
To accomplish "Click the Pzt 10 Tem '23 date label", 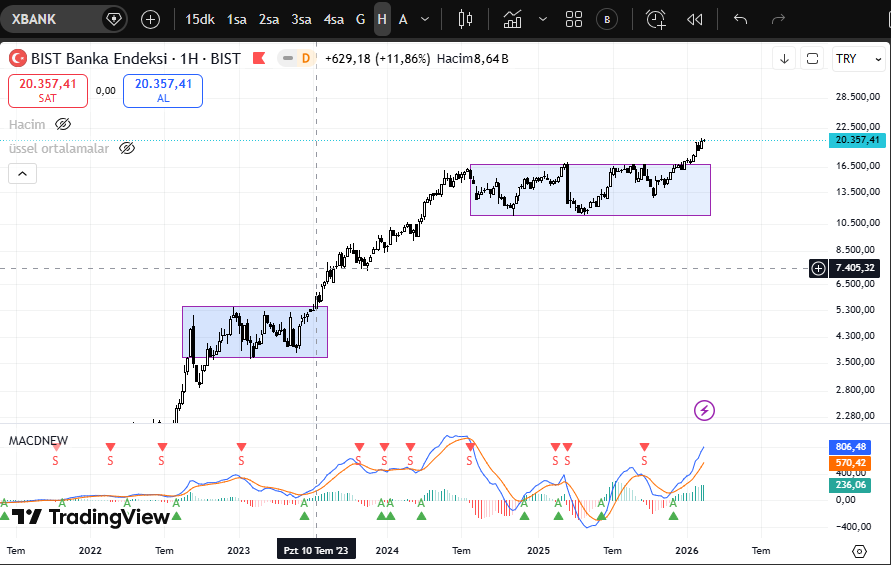I will pyautogui.click(x=316, y=550).
